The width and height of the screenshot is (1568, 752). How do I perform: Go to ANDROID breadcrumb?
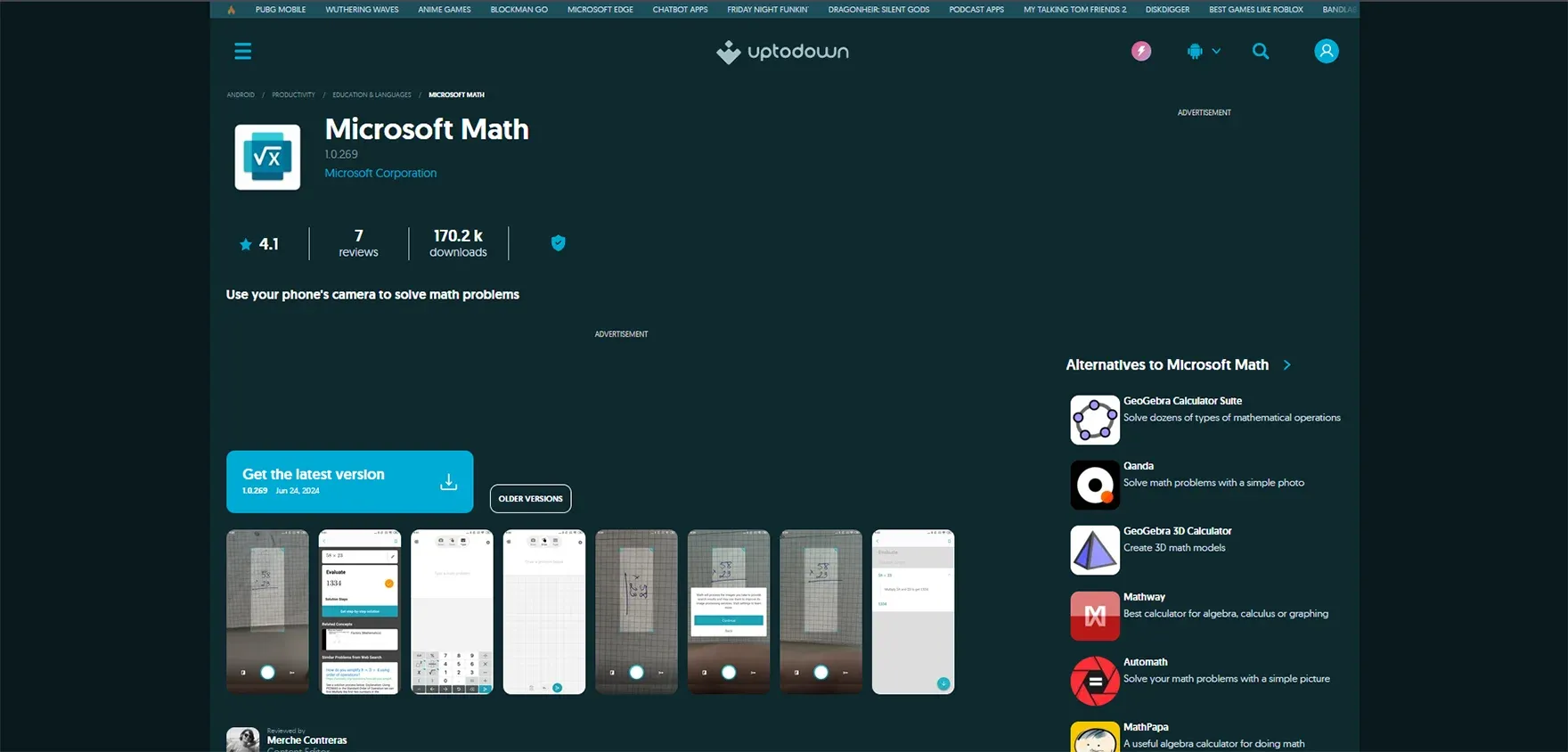(241, 94)
